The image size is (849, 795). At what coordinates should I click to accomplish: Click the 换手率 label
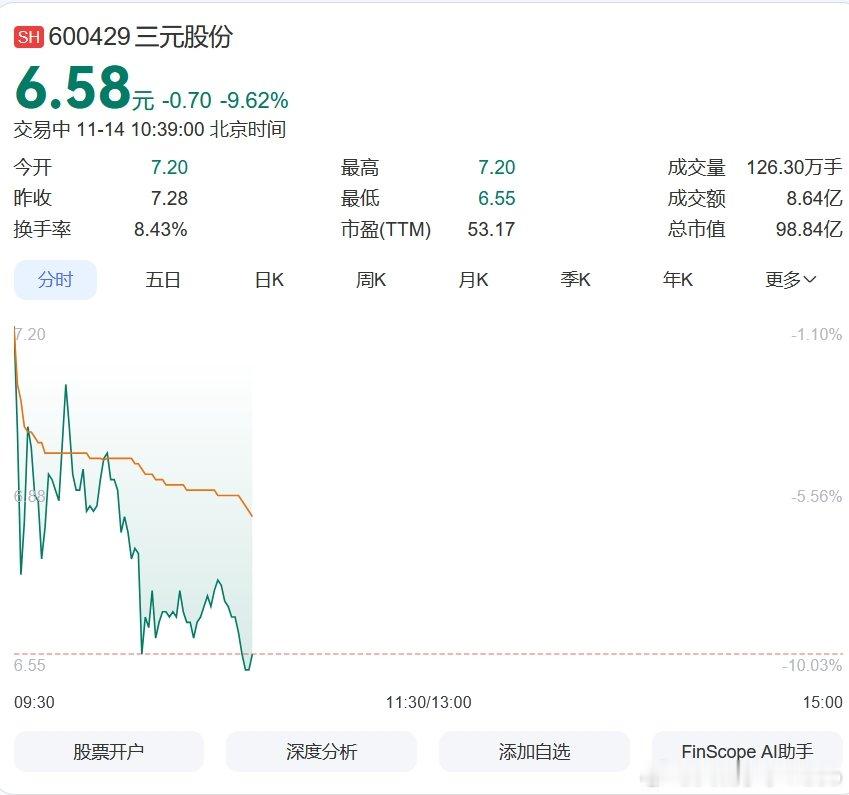(x=42, y=229)
